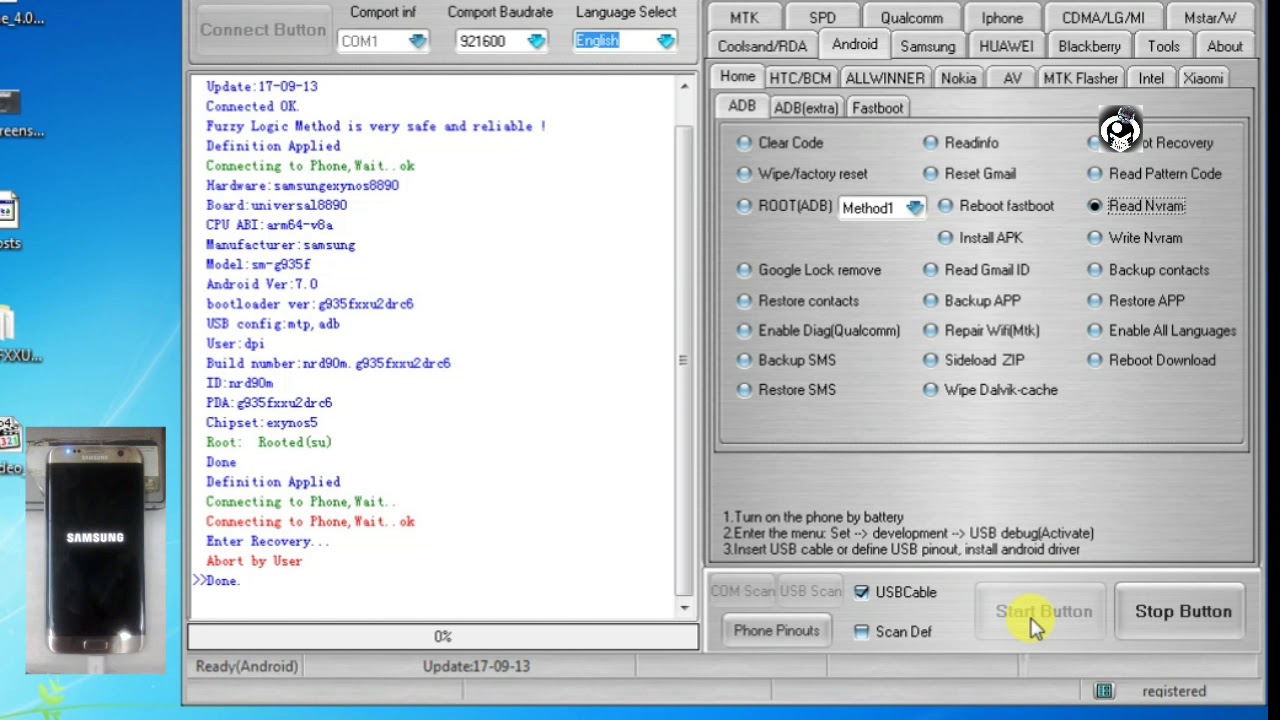Click the Start Button
The width and height of the screenshot is (1280, 720).
(1043, 611)
